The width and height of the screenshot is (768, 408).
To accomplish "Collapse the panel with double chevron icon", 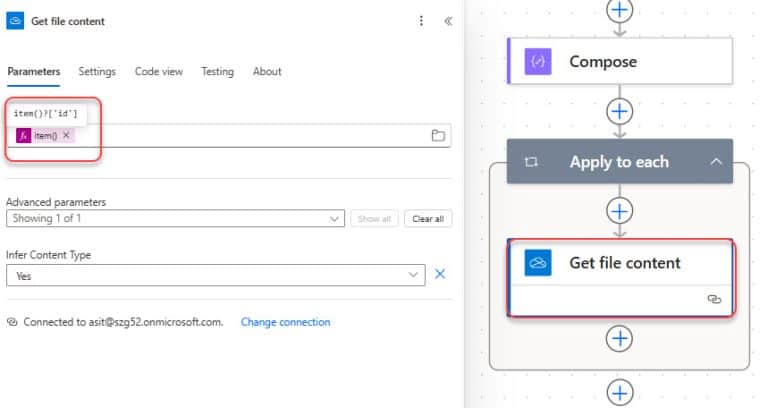I will pos(448,21).
